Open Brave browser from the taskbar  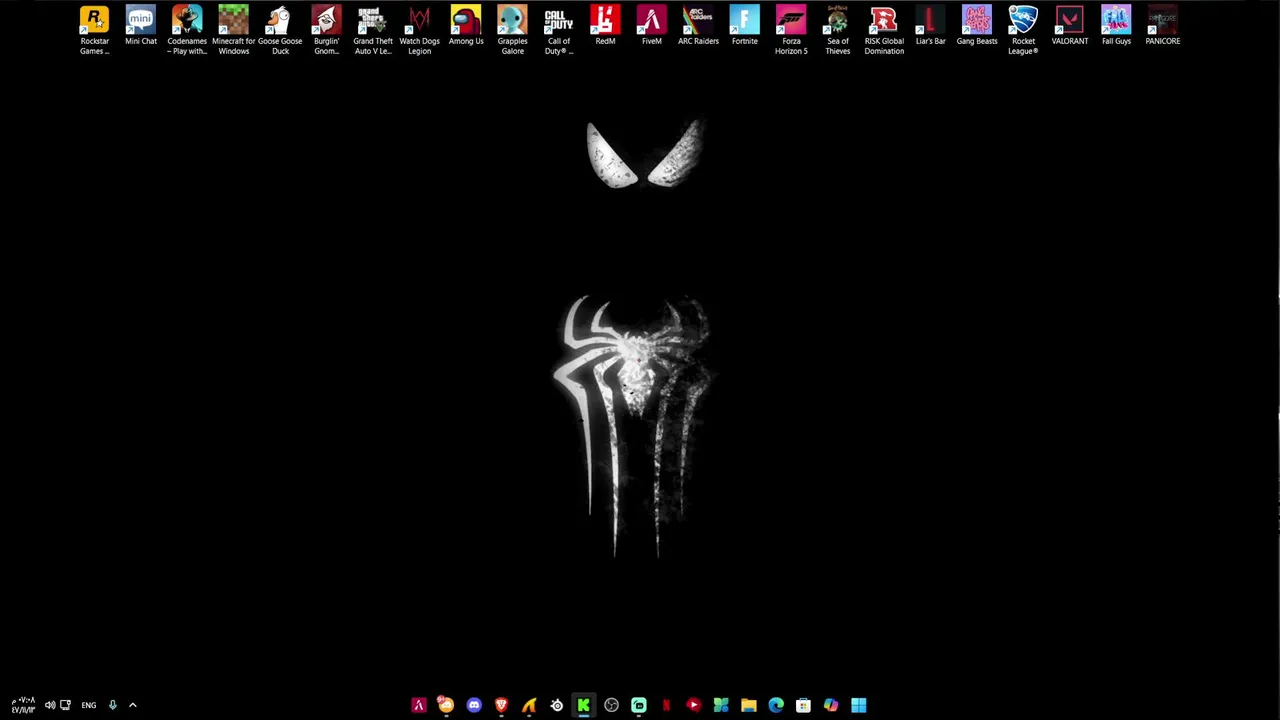tap(501, 705)
